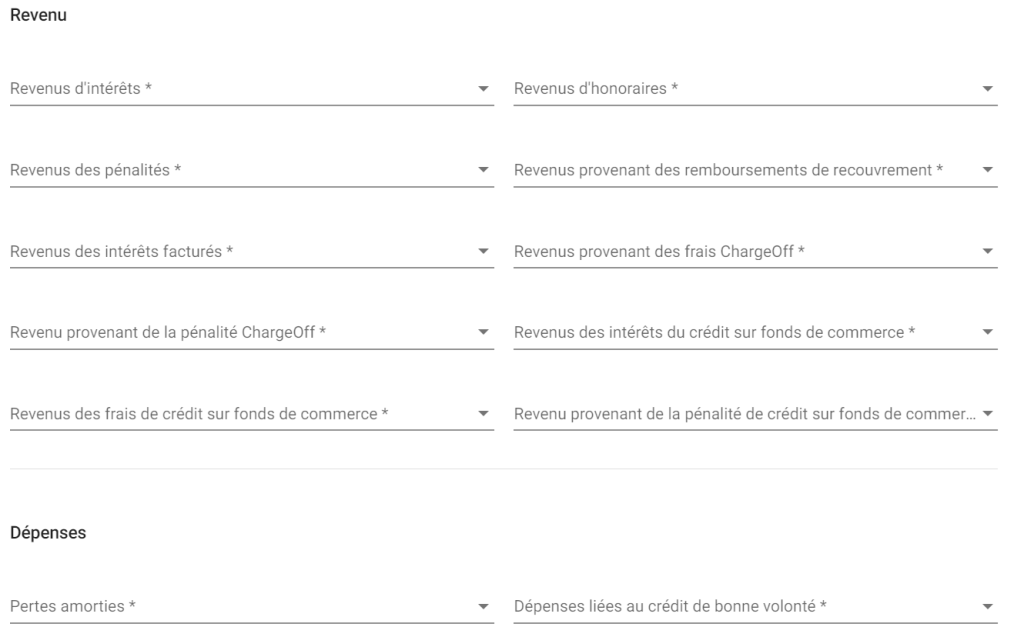Expand the Revenus d'honoraires dropdown arrow
The image size is (1024, 637).
pyautogui.click(x=987, y=89)
